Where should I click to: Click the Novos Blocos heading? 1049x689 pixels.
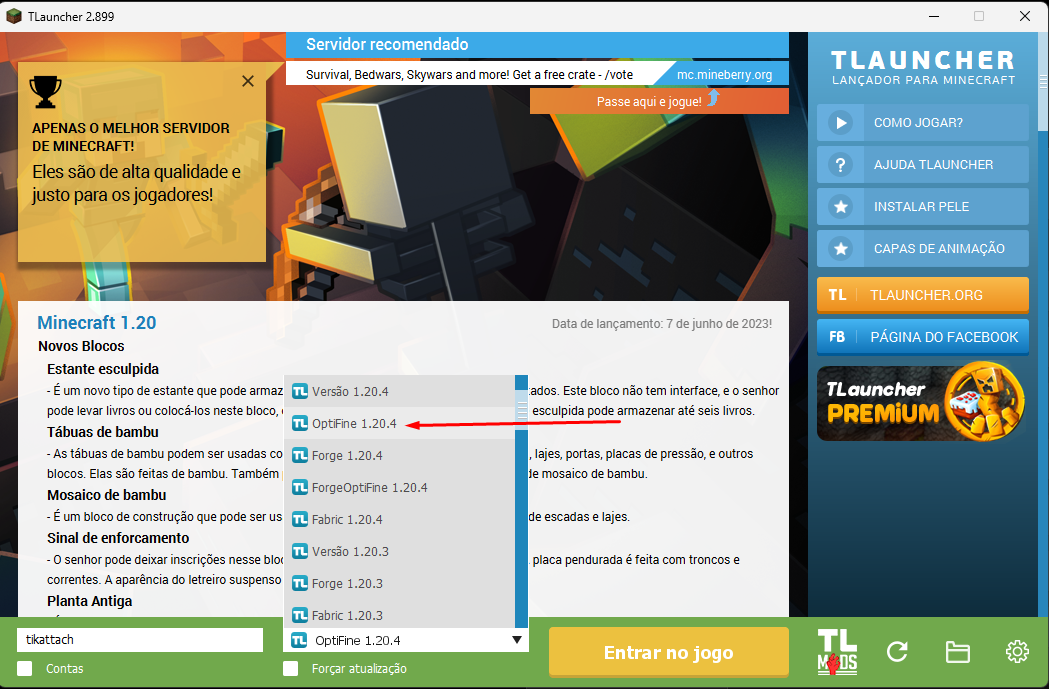81,346
